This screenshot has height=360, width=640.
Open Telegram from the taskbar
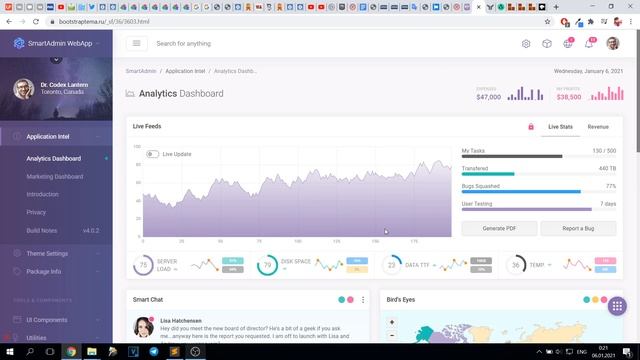(x=154, y=351)
